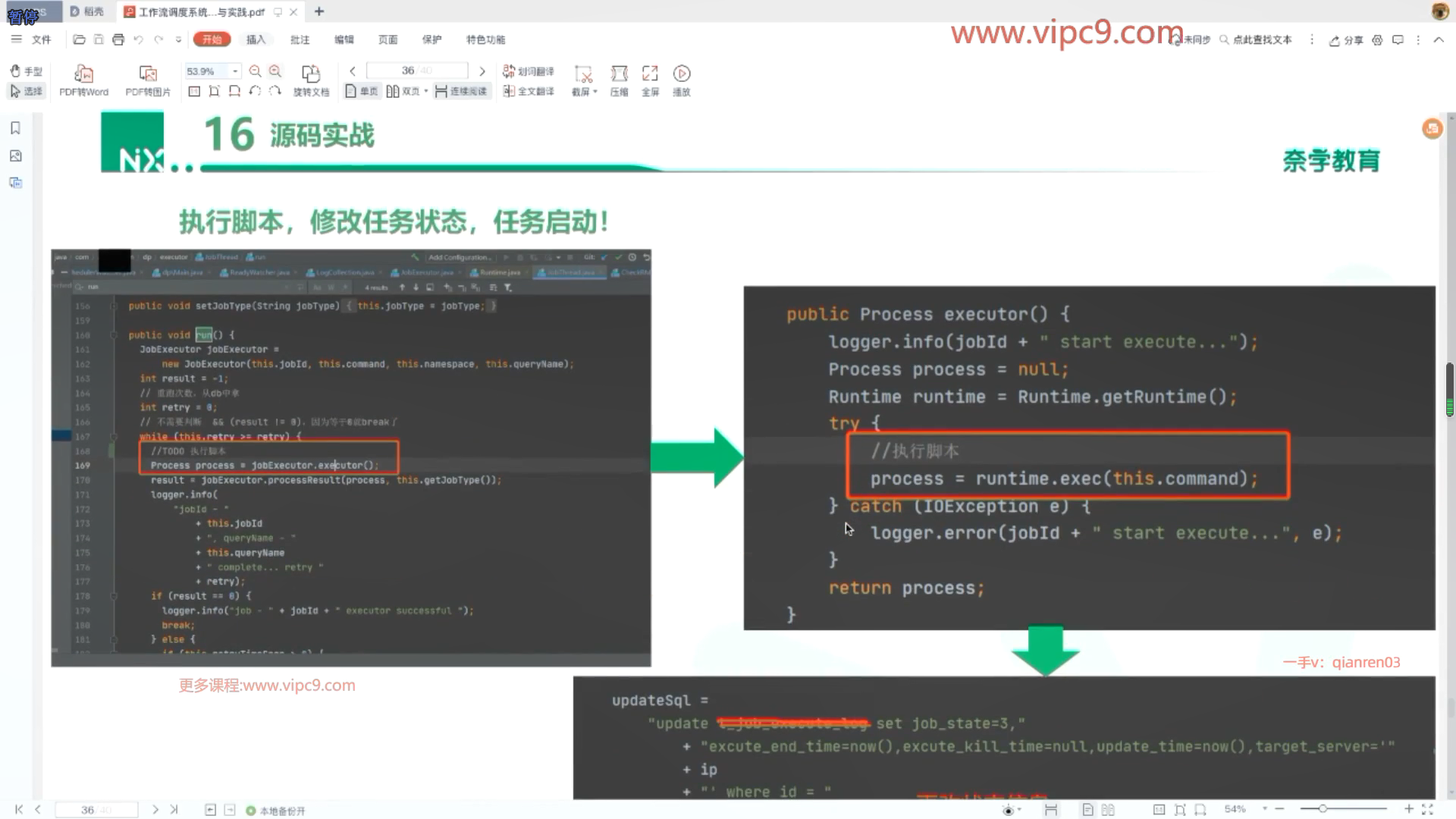The image size is (1456, 819).
Task: Select the 手型 hand tool
Action: (27, 71)
